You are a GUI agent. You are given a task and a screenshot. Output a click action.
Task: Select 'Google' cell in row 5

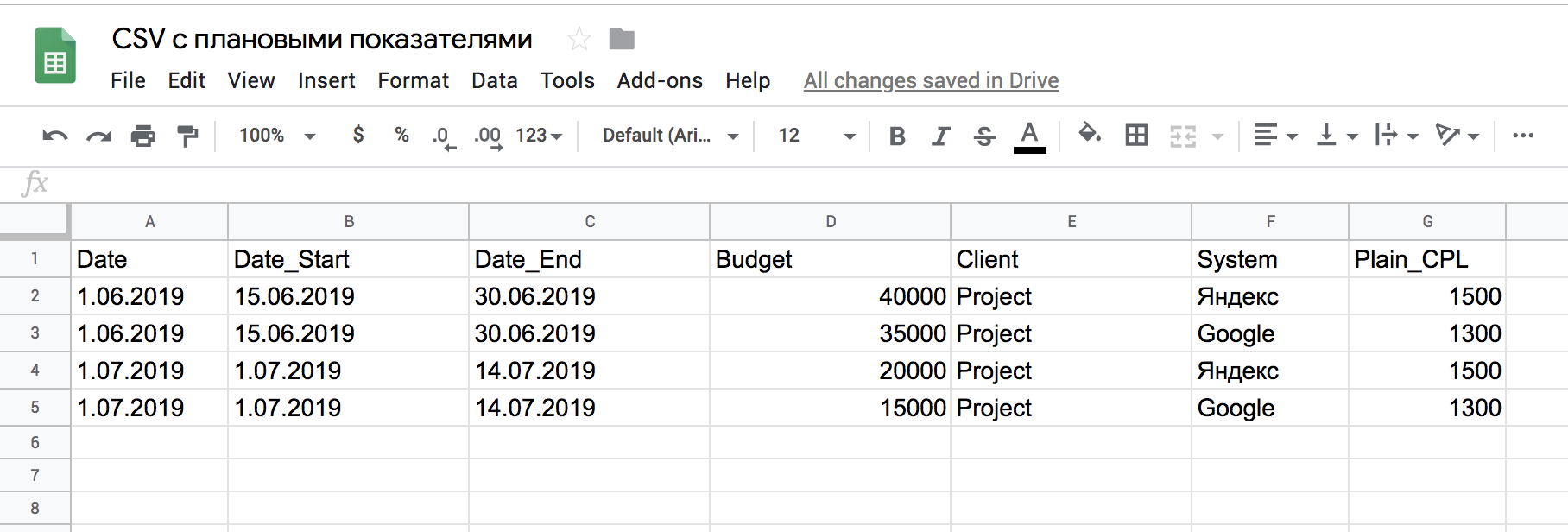tap(1270, 408)
